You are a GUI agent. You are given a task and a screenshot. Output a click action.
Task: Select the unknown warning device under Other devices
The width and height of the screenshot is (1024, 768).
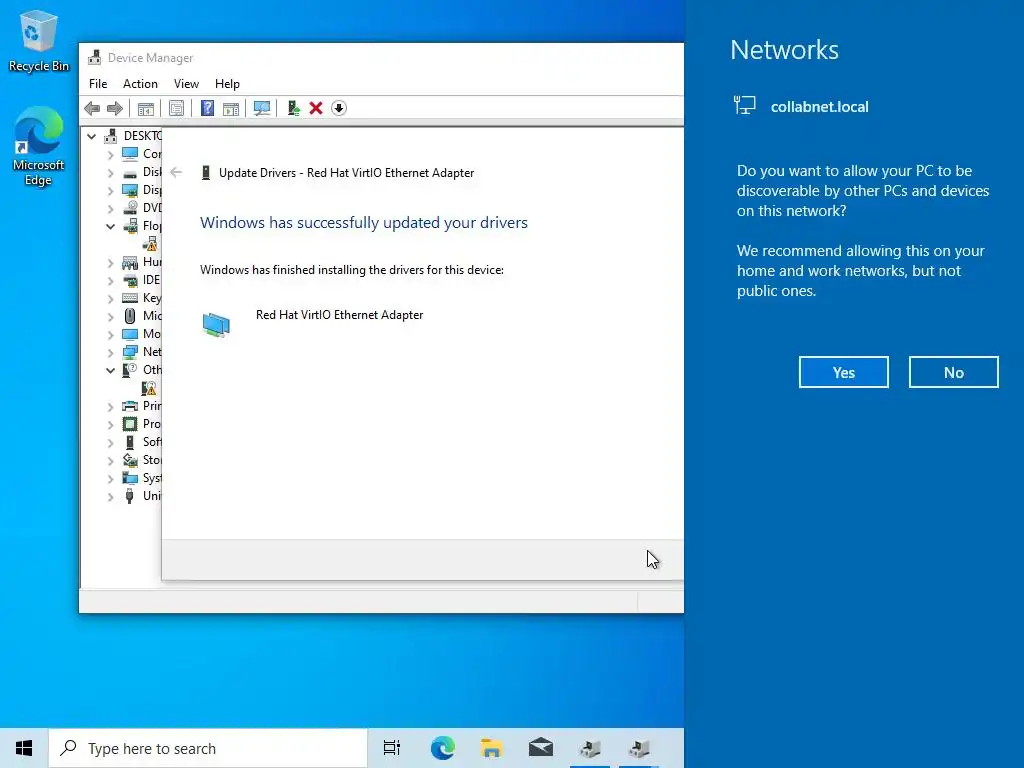tap(150, 389)
